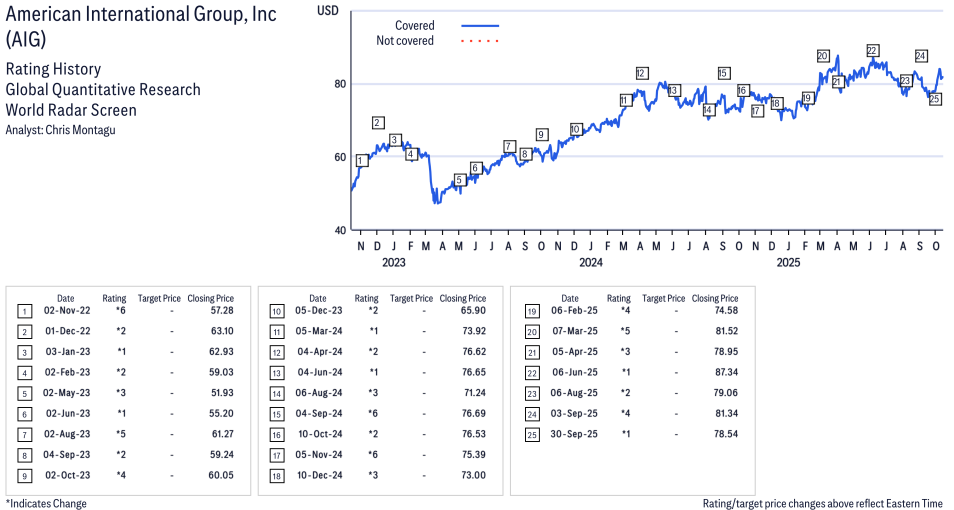Click chart marker 25 at the chart's end

point(935,99)
